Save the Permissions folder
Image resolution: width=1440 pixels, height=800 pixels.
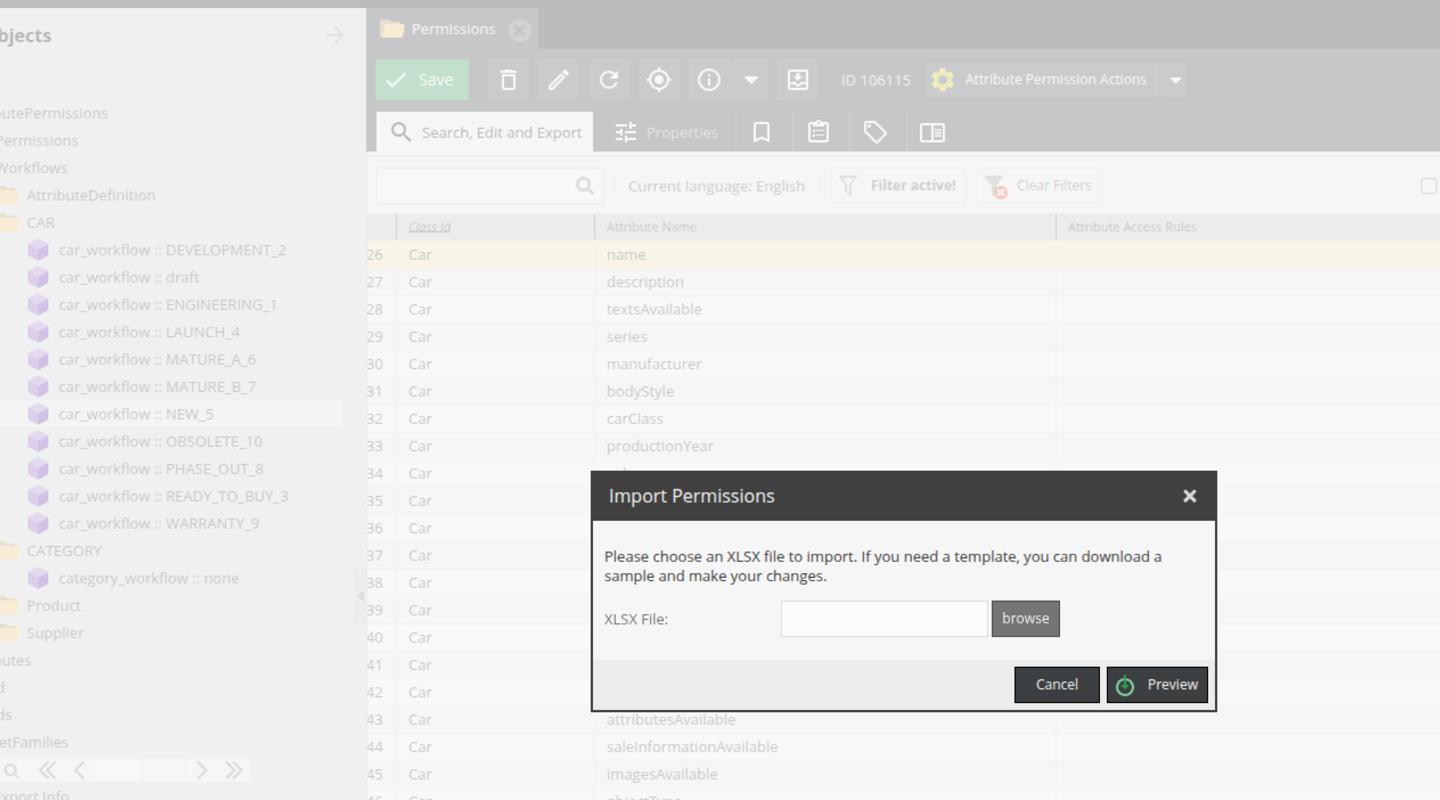(422, 80)
